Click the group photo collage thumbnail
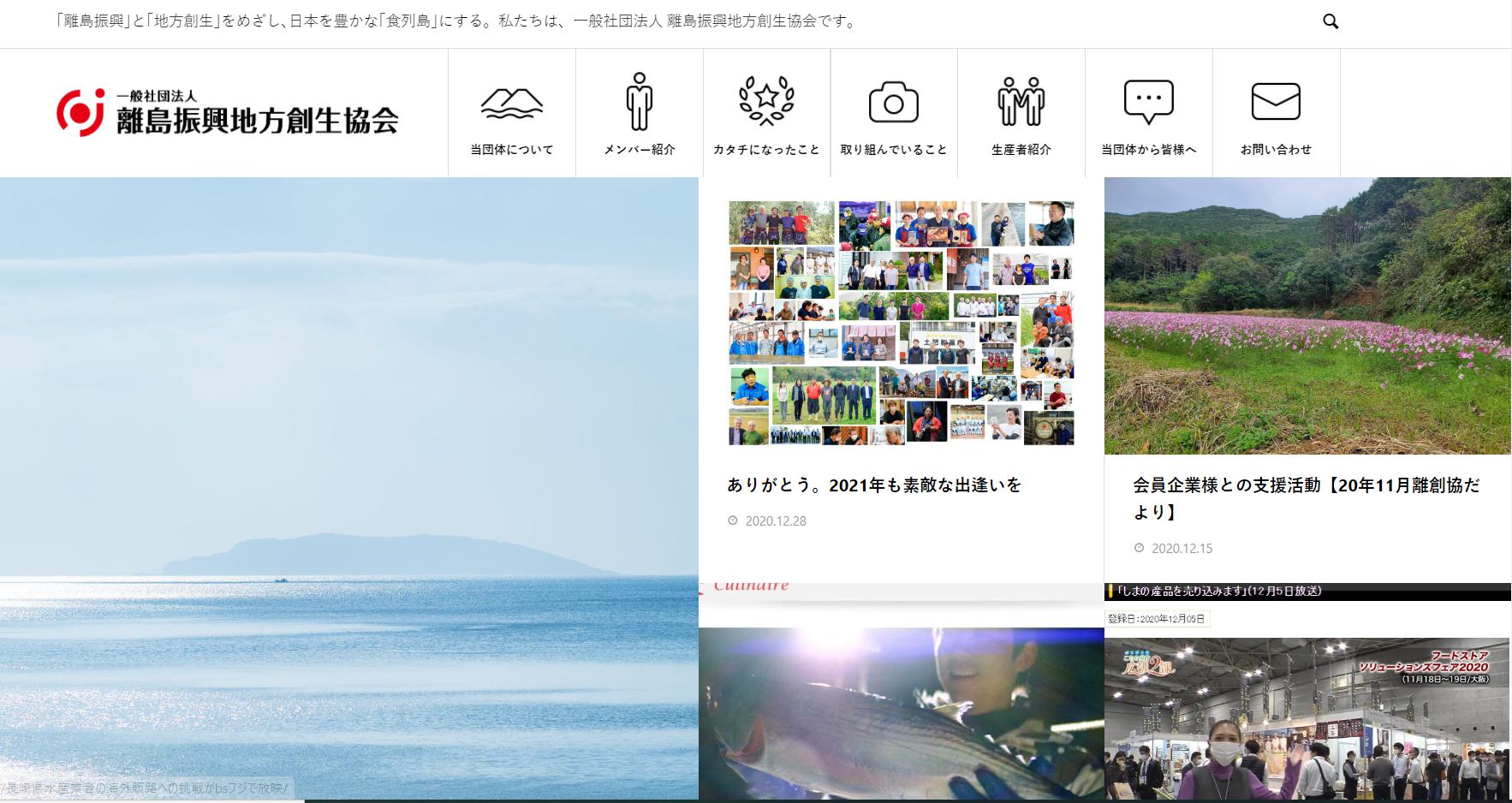The height and width of the screenshot is (803, 1512). 901,323
